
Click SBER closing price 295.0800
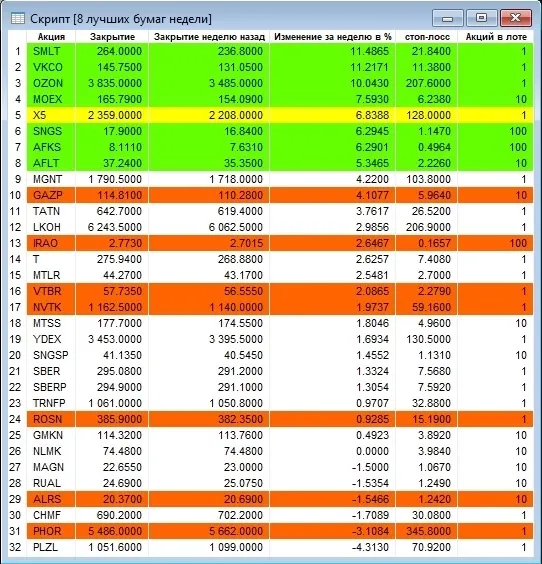[112, 371]
